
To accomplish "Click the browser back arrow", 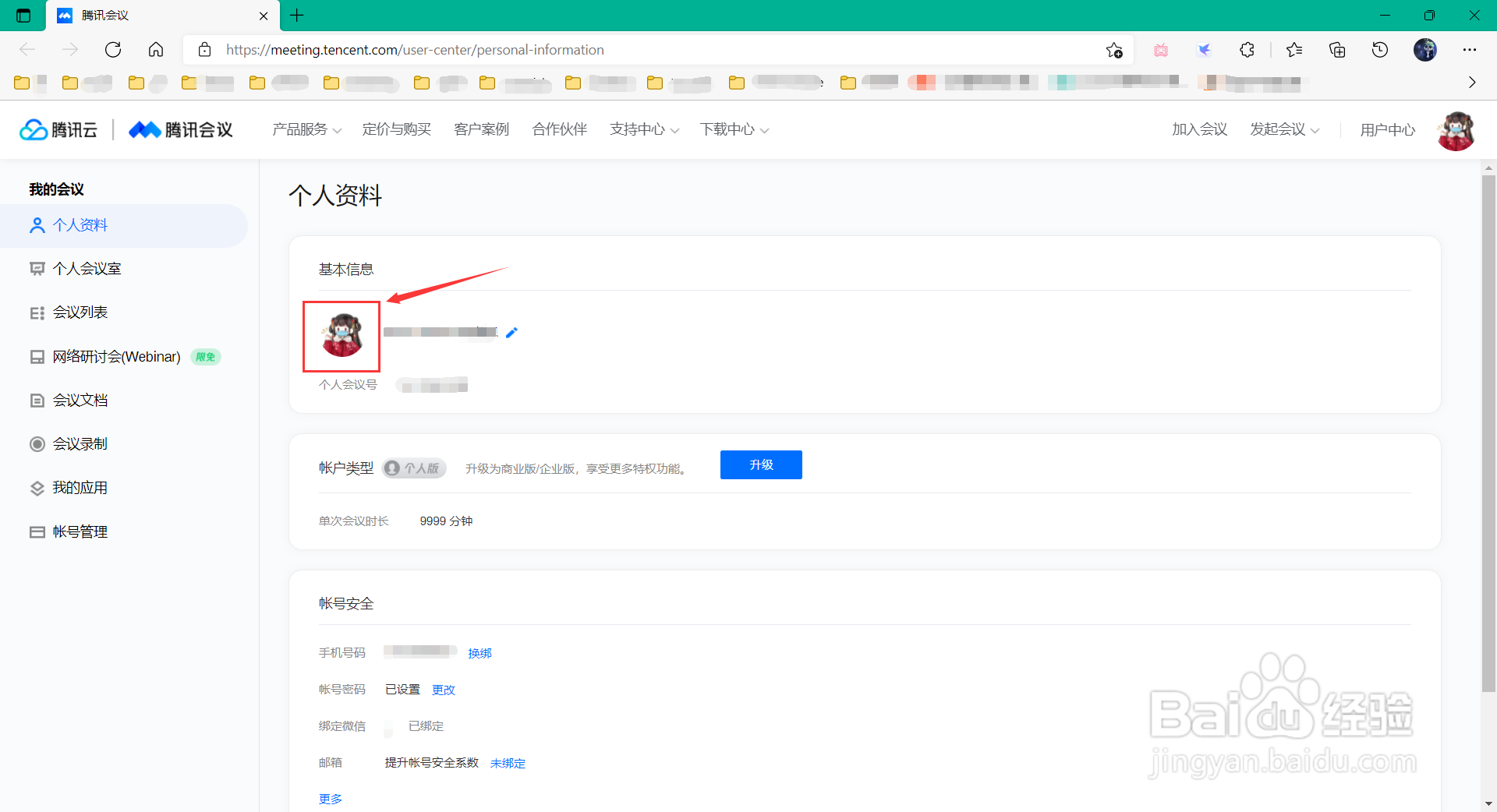I will point(27,50).
